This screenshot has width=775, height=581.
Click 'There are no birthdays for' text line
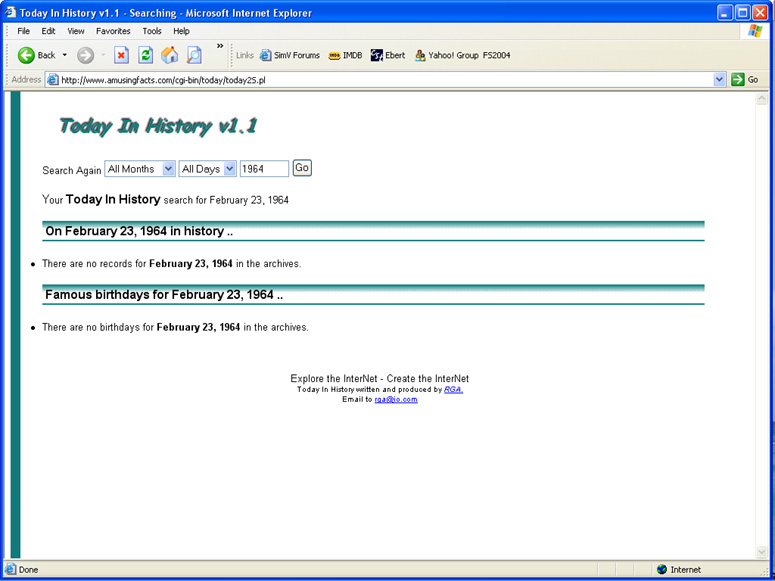(x=175, y=327)
